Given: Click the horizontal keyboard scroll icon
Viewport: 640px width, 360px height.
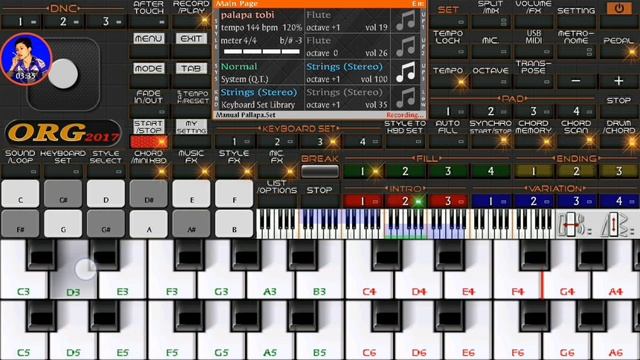Looking at the screenshot, I should point(575,224).
